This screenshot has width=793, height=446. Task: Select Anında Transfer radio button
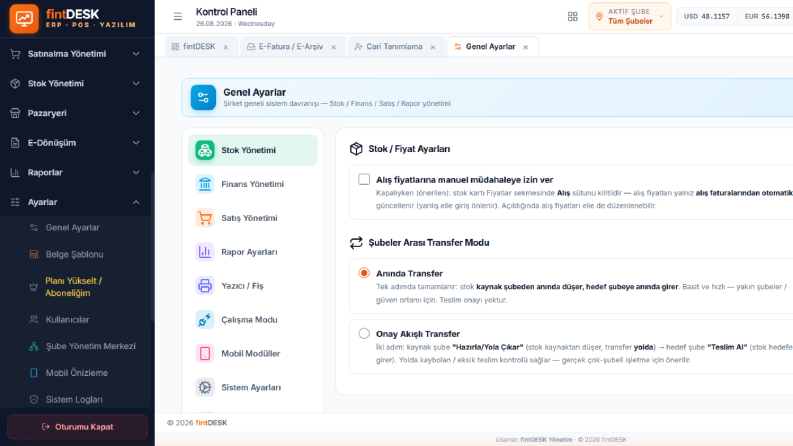point(364,273)
